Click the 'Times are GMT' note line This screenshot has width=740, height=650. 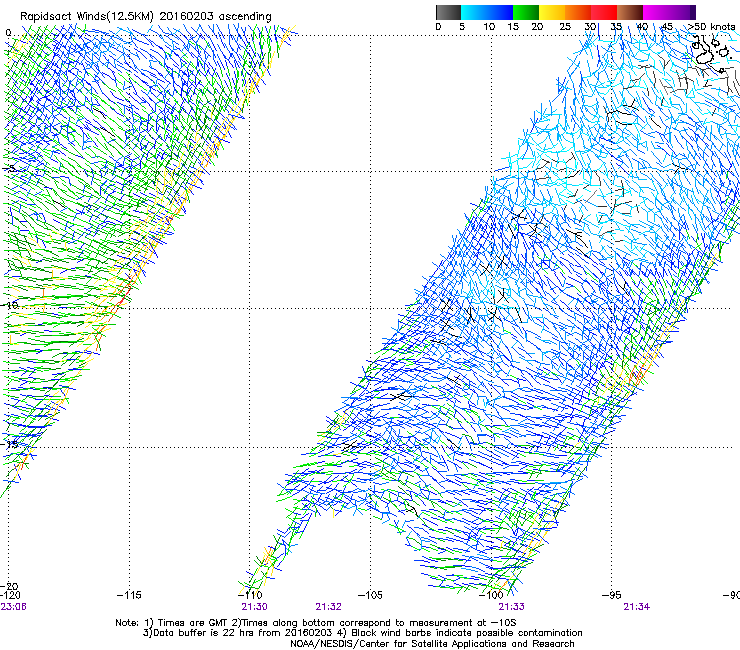316,623
